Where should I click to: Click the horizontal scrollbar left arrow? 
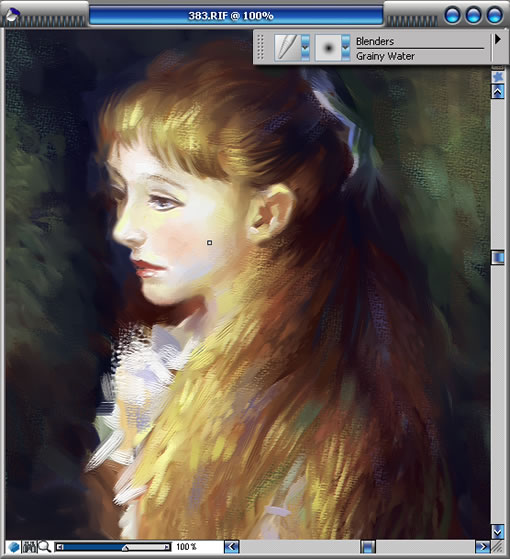(231, 547)
